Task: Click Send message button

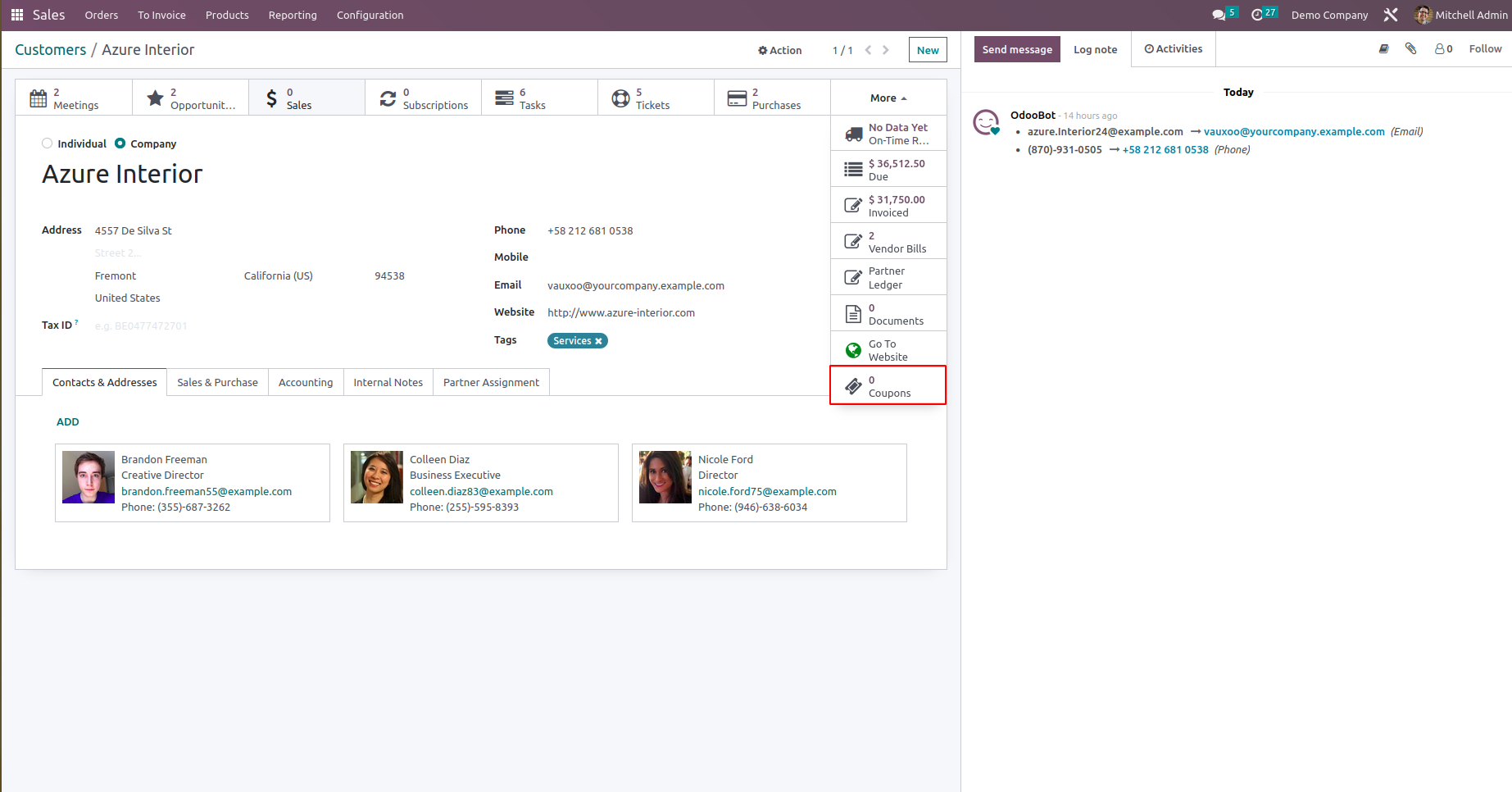Action: tap(1017, 49)
